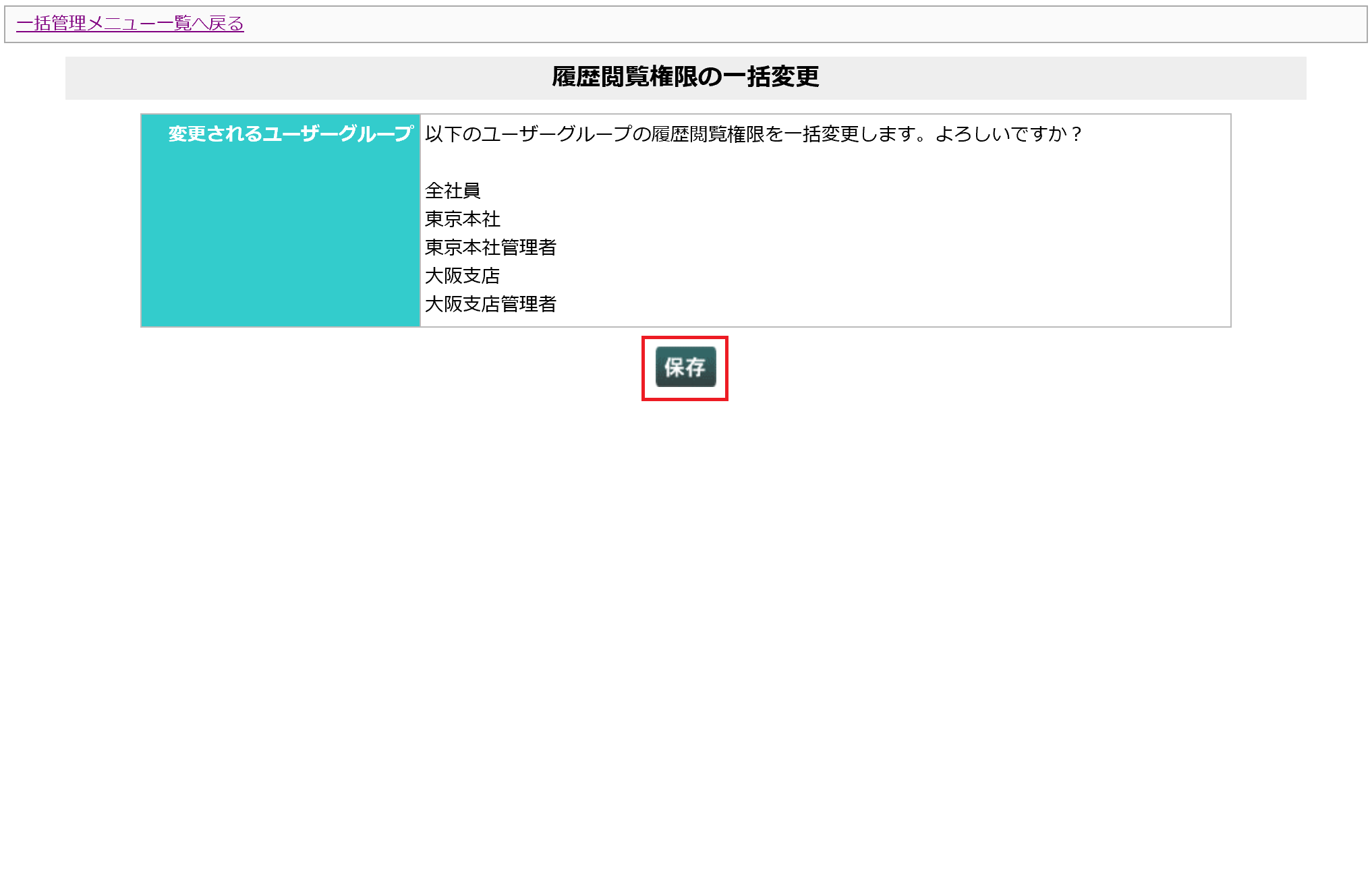Select the 全社員 group text

453,191
